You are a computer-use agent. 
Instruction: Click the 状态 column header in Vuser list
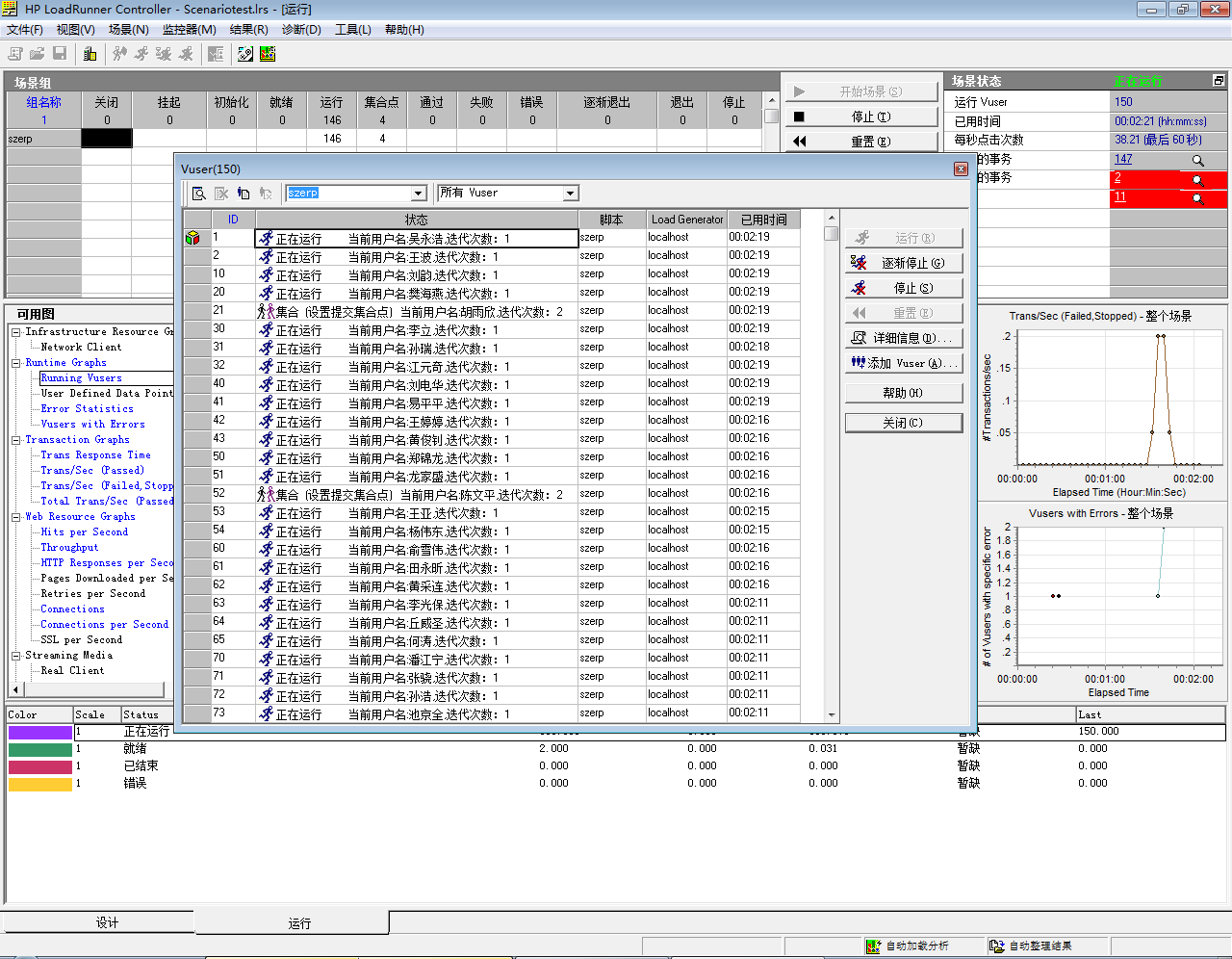coord(416,220)
